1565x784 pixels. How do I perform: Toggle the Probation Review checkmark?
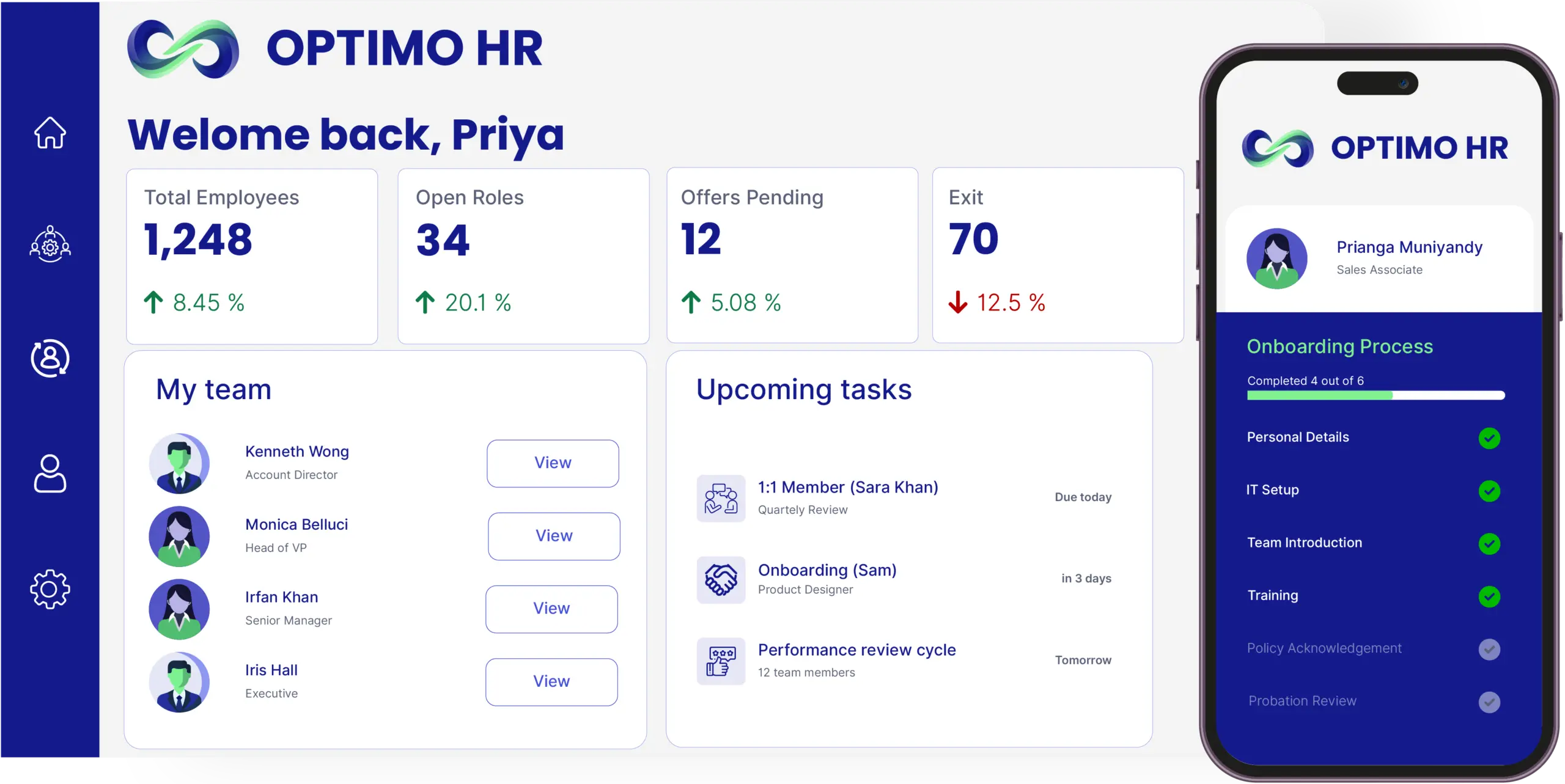1489,702
